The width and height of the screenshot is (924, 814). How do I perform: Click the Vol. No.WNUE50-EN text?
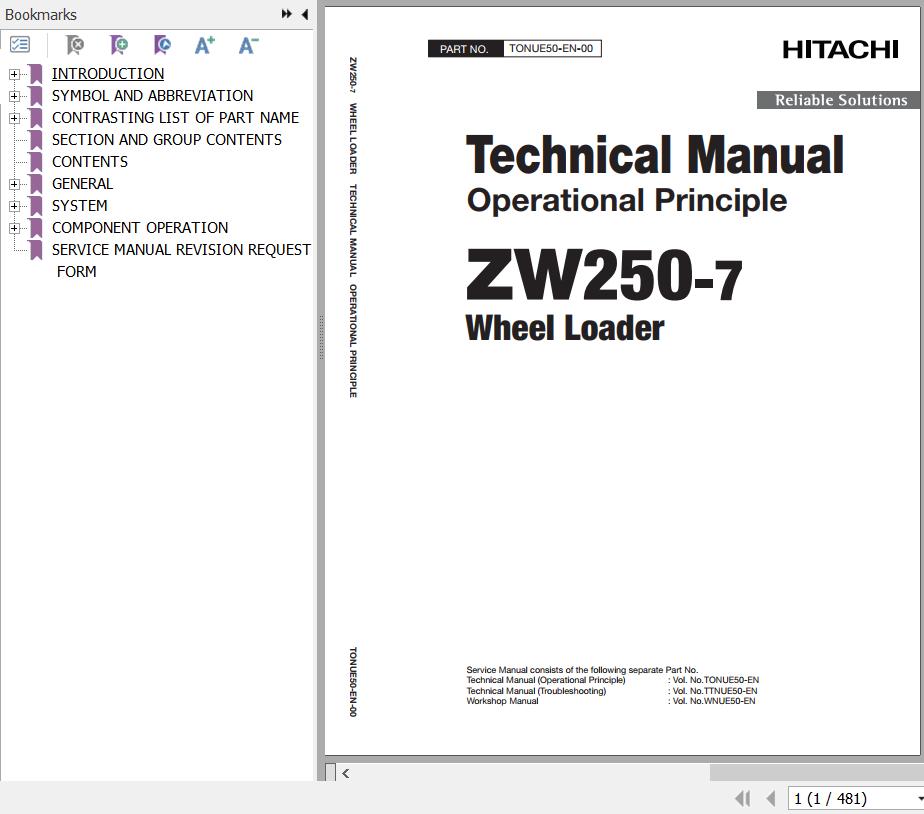pos(714,701)
